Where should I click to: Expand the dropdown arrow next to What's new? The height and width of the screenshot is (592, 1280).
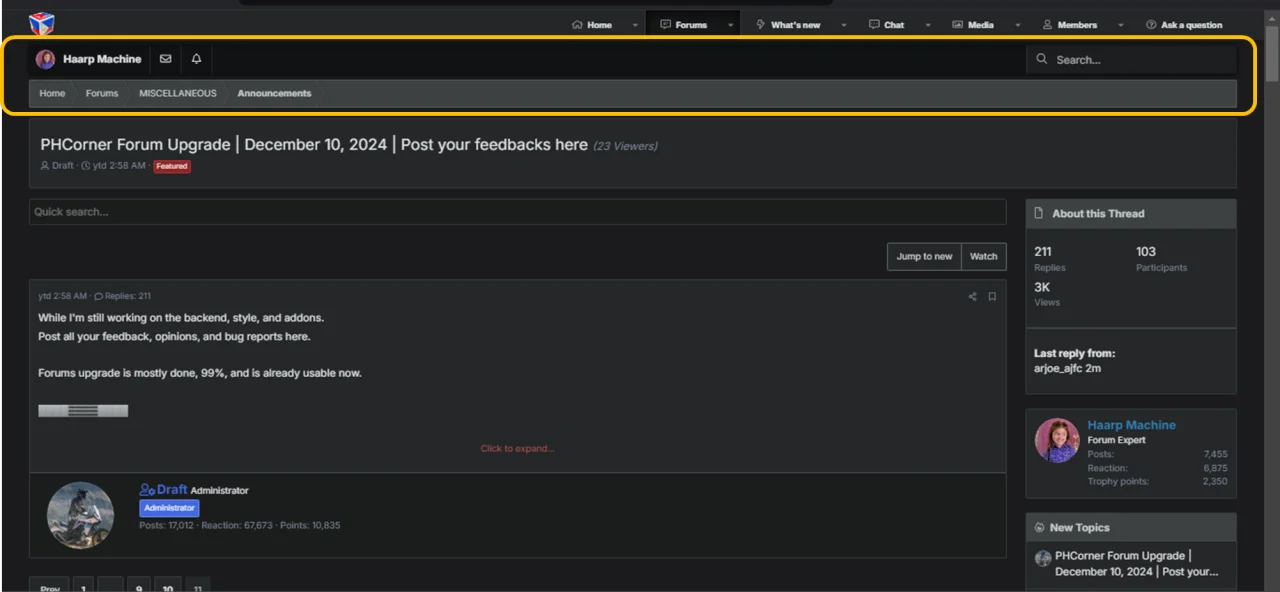(843, 25)
